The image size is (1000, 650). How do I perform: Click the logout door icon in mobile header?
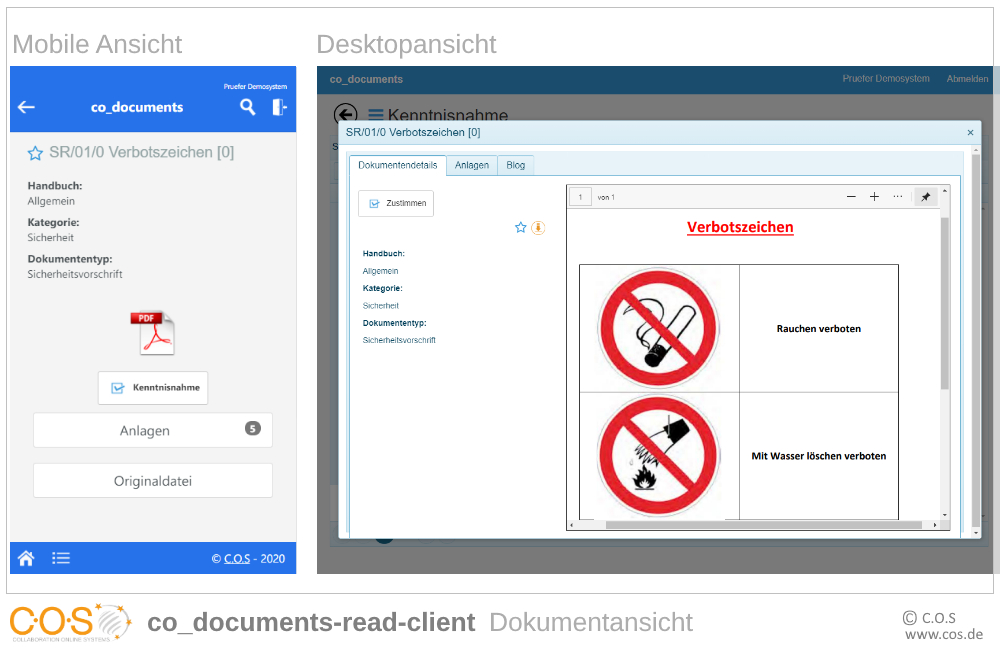click(x=279, y=107)
